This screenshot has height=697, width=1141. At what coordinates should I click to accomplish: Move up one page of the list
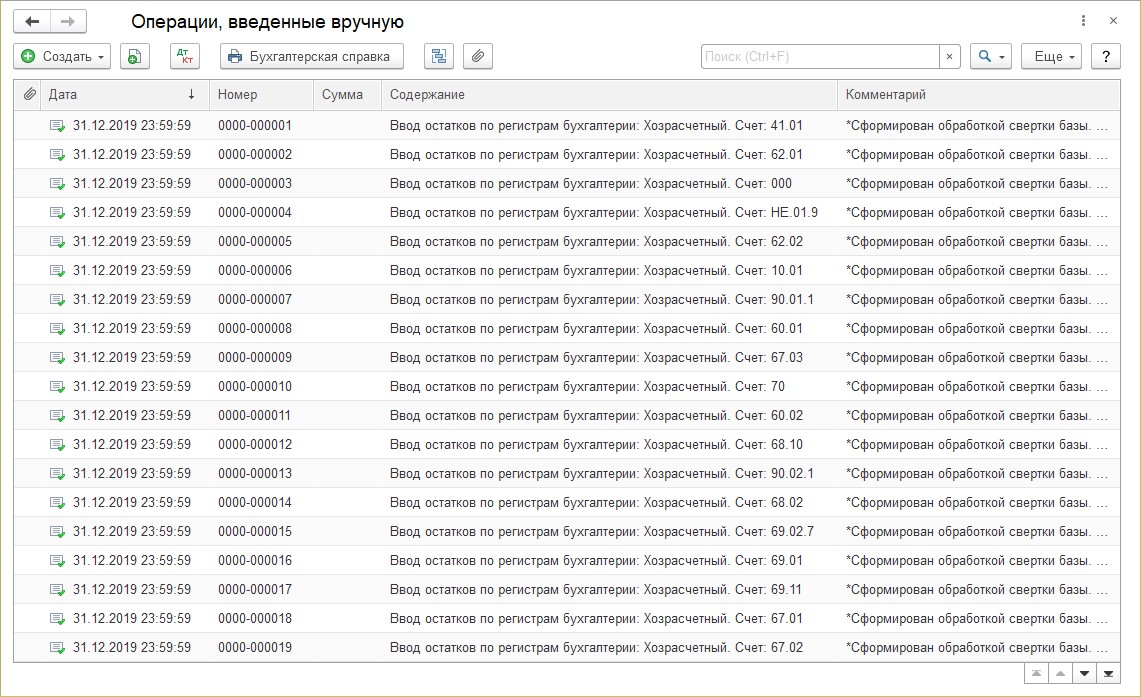click(1060, 674)
